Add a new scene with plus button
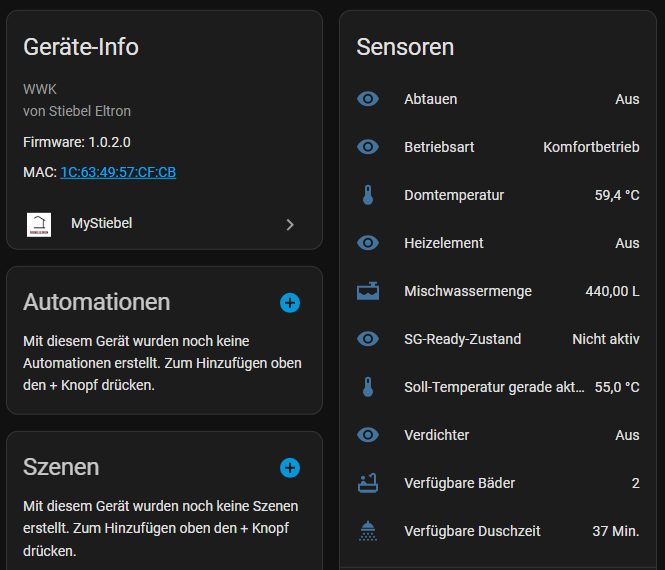This screenshot has width=665, height=570. 290,467
